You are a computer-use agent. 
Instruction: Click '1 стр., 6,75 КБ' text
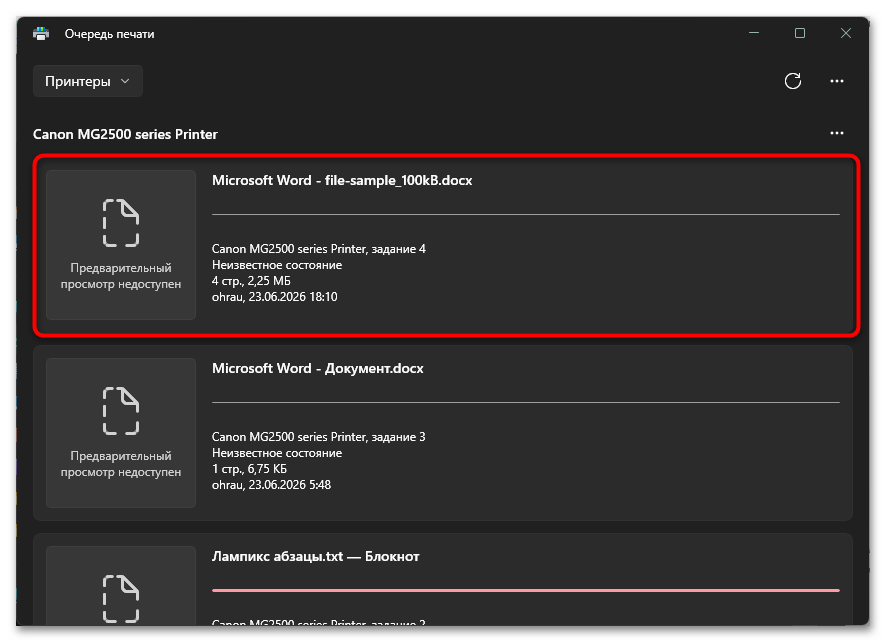249,469
